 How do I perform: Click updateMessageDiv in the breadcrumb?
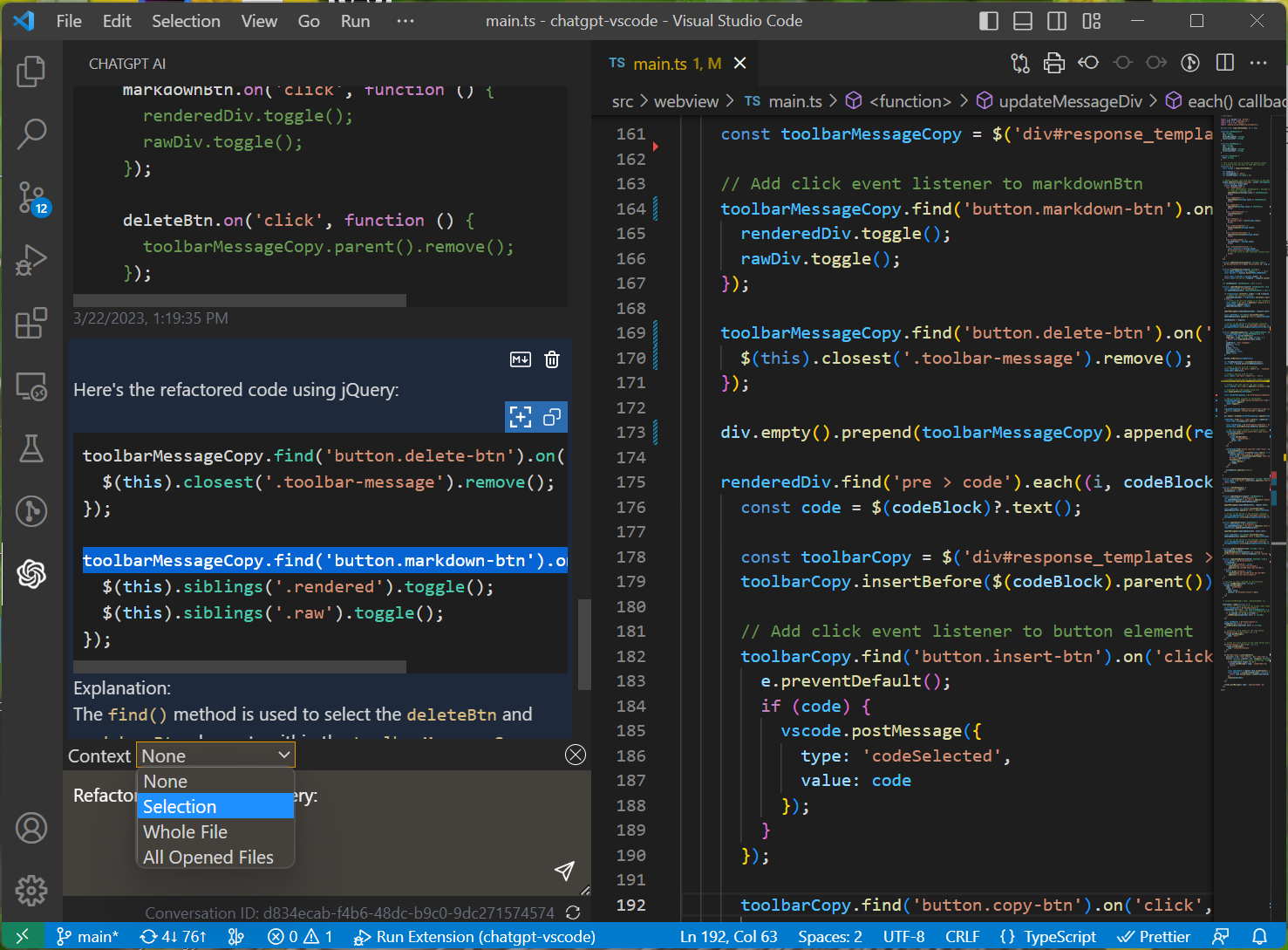(1070, 101)
